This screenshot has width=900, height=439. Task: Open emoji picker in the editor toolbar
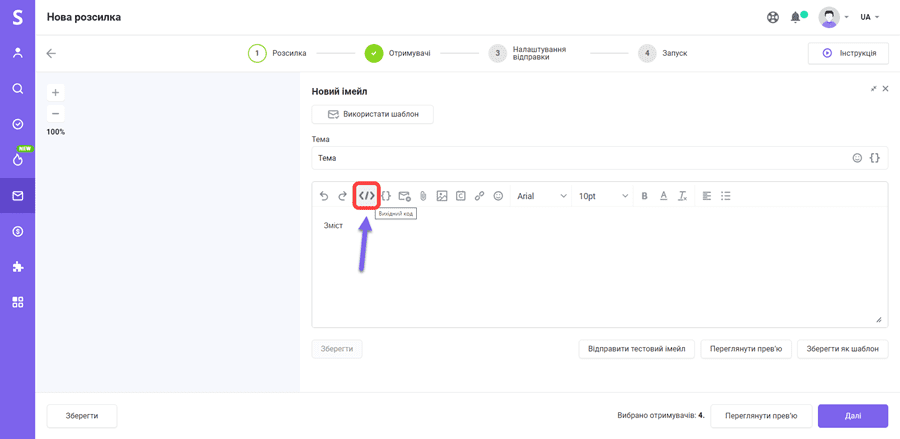click(498, 196)
